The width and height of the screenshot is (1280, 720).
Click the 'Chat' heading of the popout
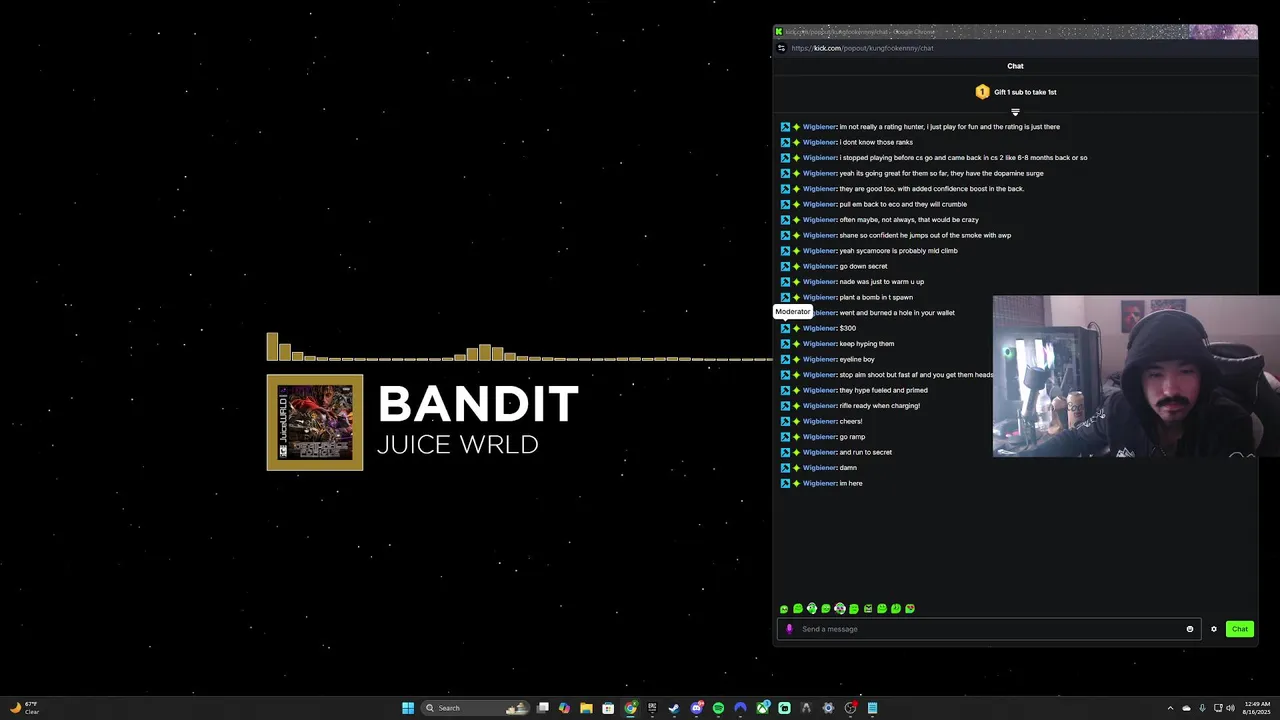coord(1015,66)
